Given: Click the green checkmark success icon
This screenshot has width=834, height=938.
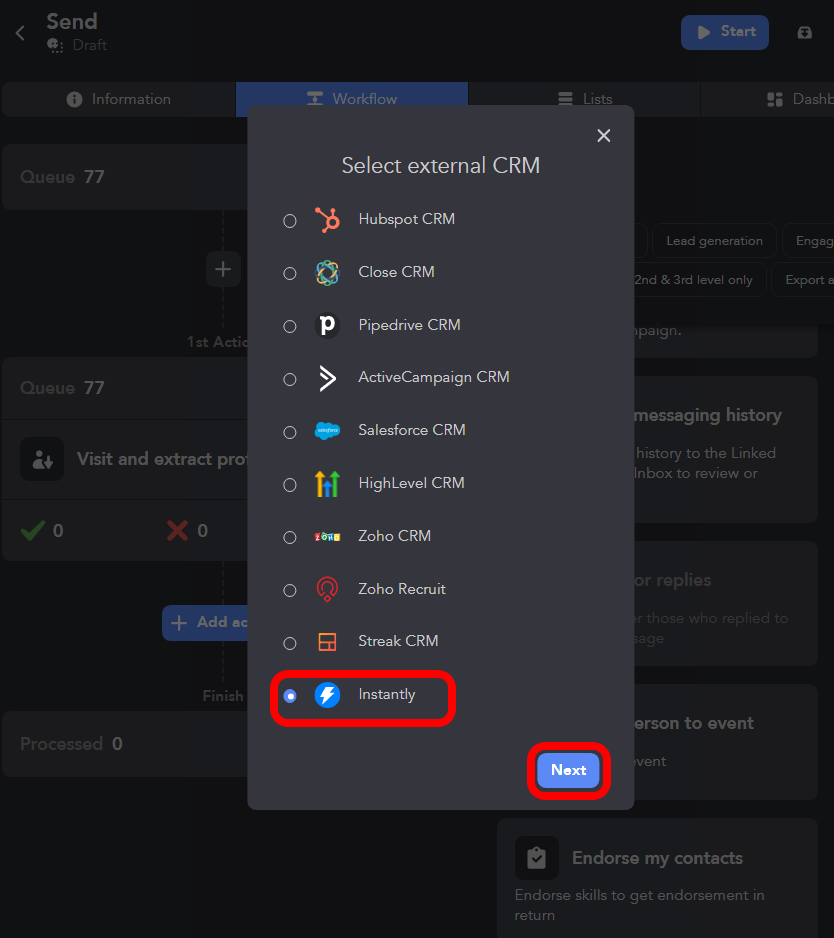Looking at the screenshot, I should click(33, 531).
